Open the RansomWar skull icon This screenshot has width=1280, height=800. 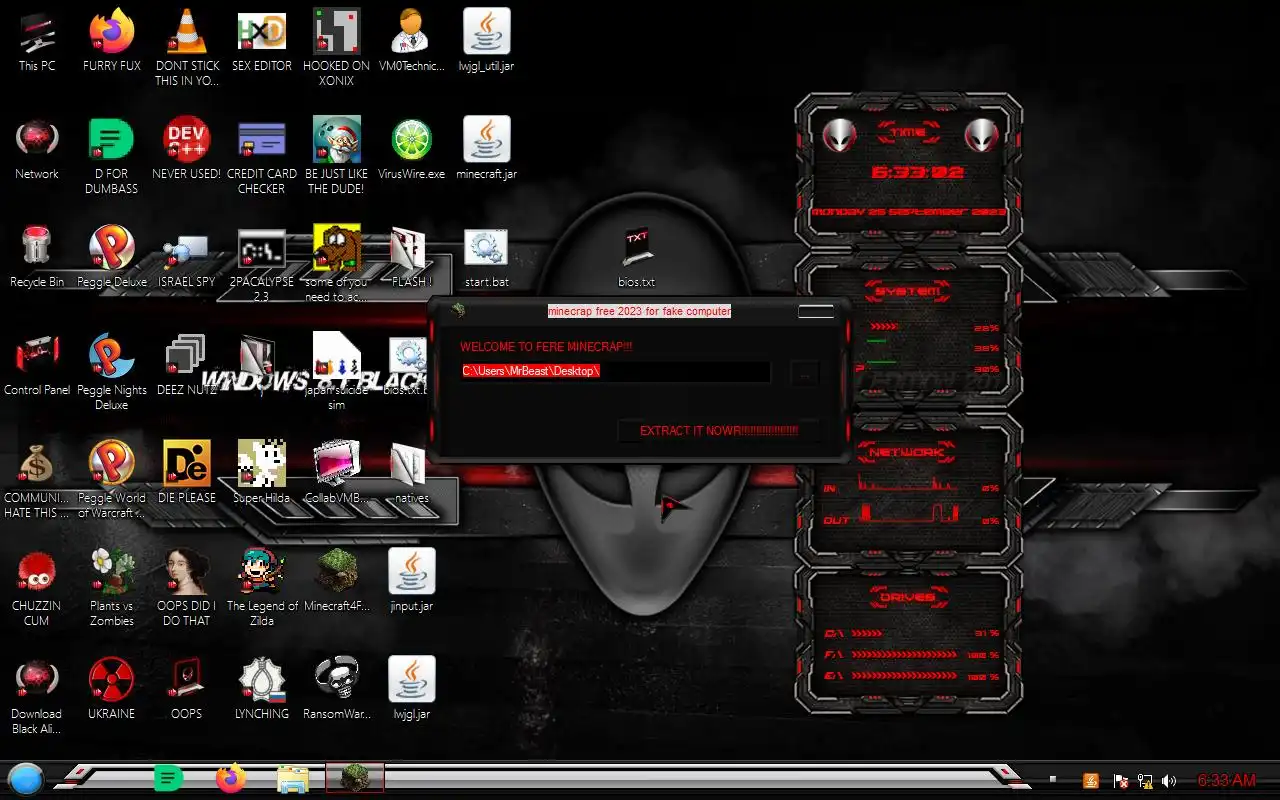tap(336, 688)
